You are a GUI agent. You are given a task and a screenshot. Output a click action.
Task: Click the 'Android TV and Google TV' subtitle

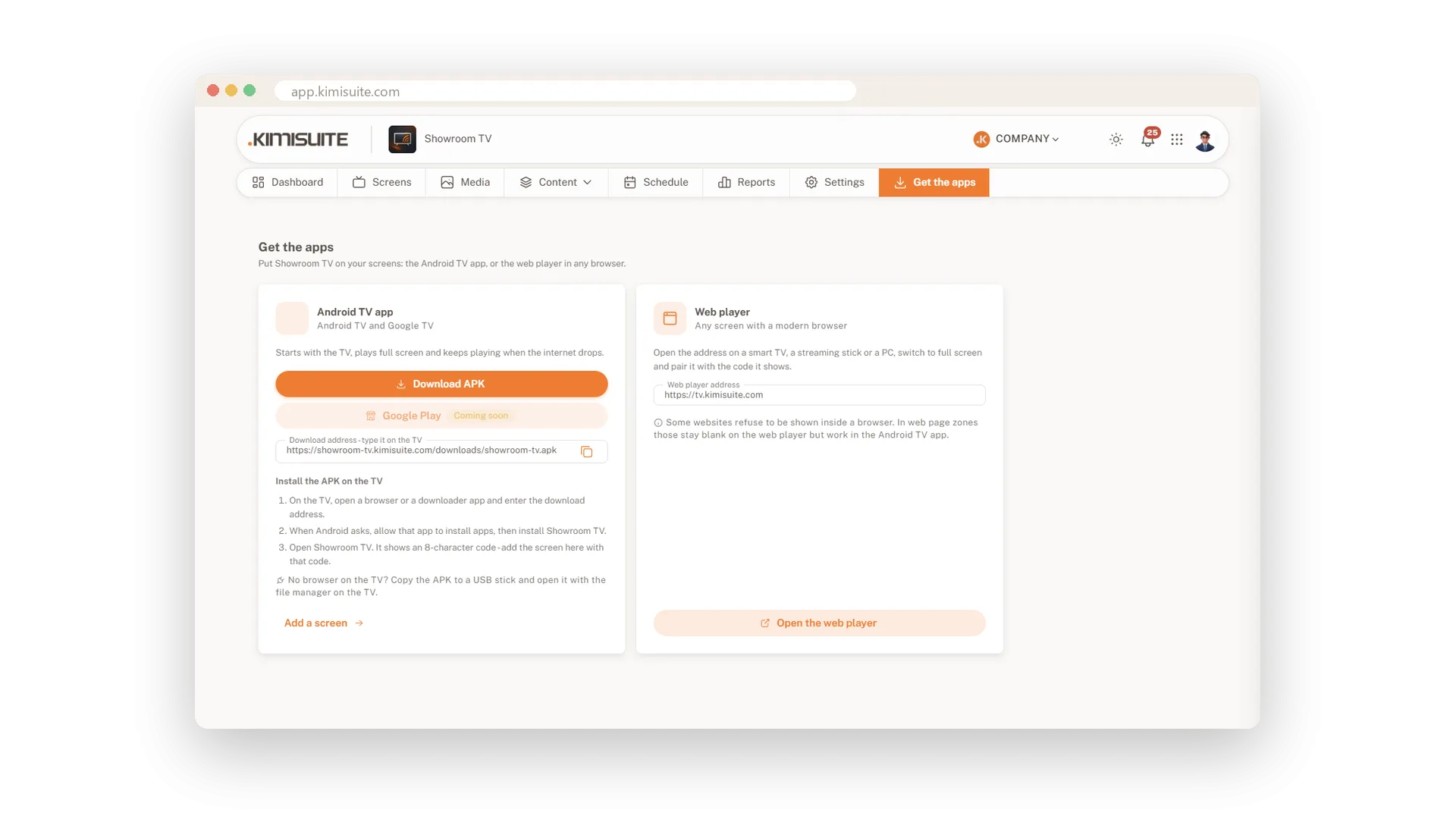pyautogui.click(x=375, y=326)
